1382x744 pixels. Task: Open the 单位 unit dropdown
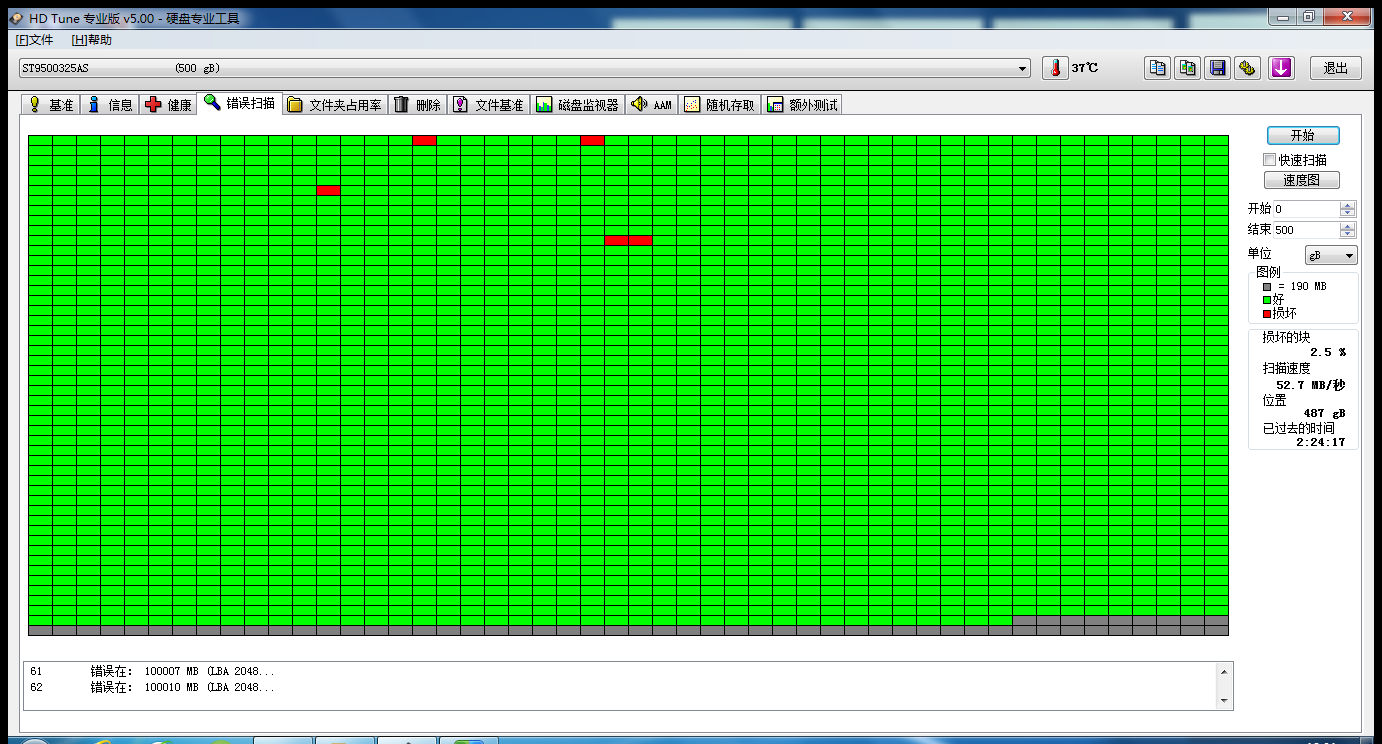pyautogui.click(x=1331, y=255)
